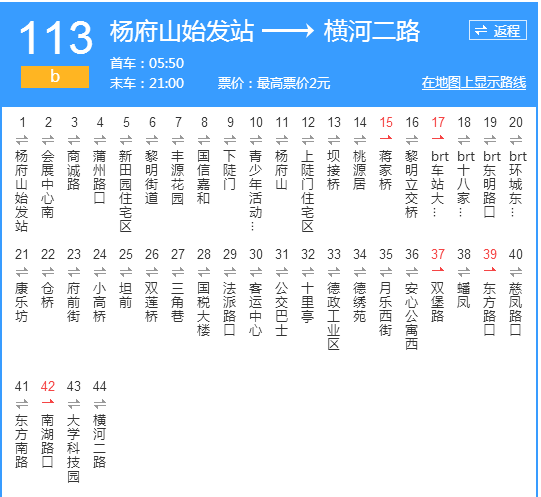Select stop 4 蒲州路口
The width and height of the screenshot is (541, 497).
coord(100,177)
